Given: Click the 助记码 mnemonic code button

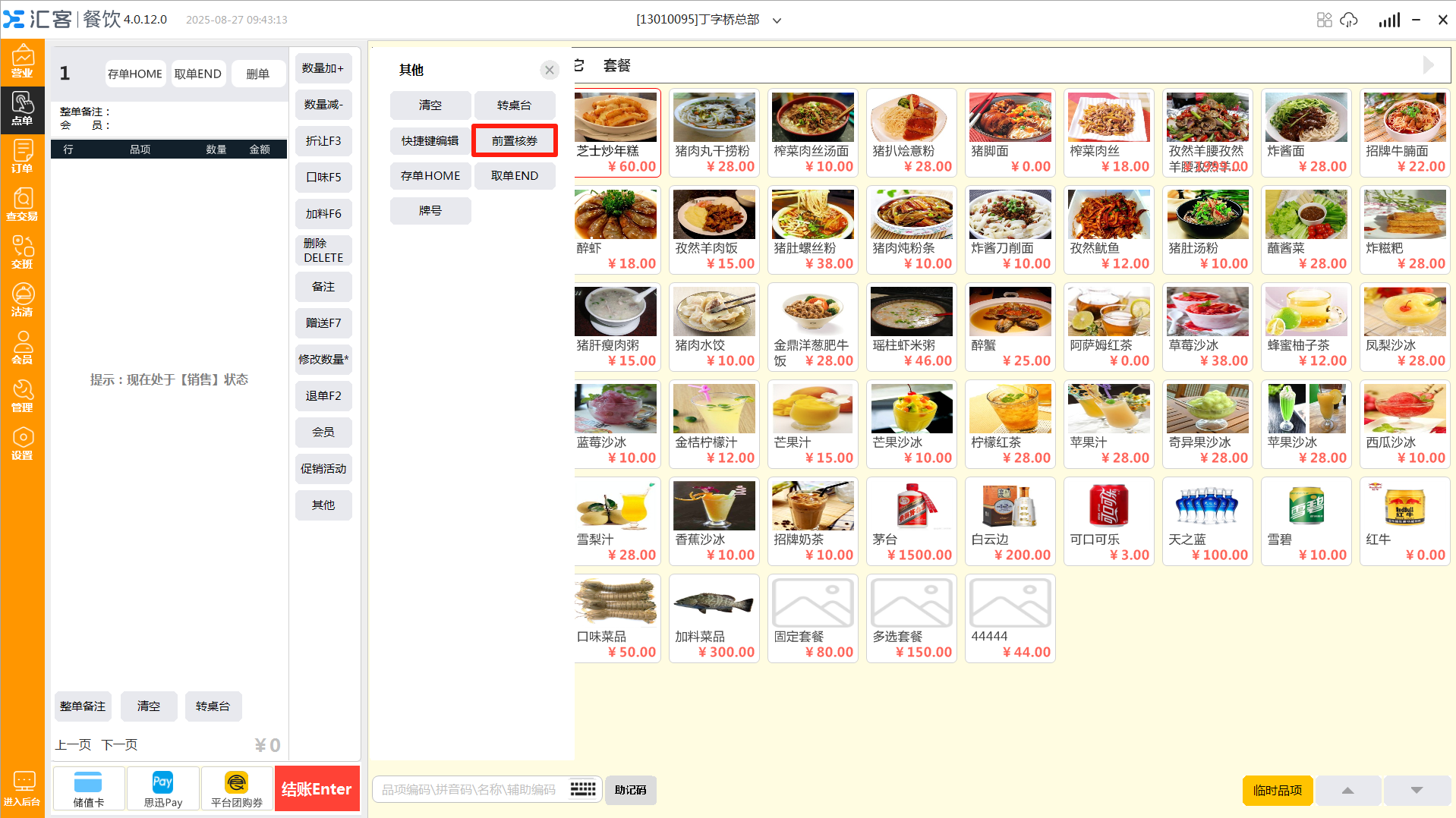Looking at the screenshot, I should [x=631, y=790].
